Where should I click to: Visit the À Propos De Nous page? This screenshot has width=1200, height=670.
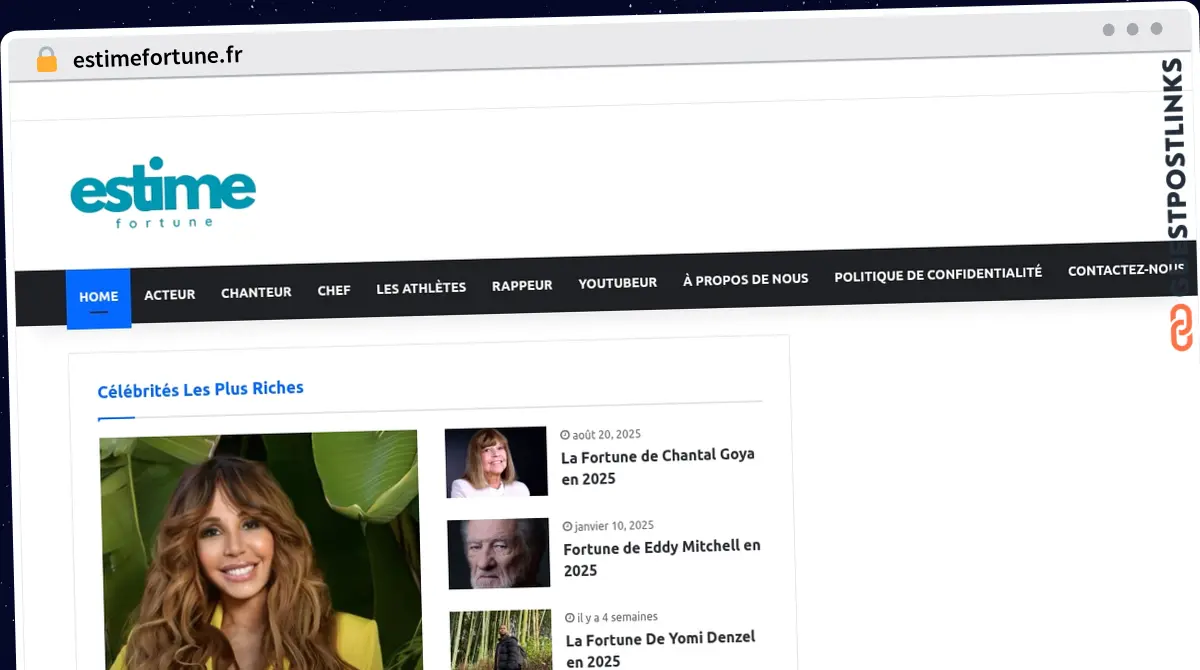click(x=745, y=279)
